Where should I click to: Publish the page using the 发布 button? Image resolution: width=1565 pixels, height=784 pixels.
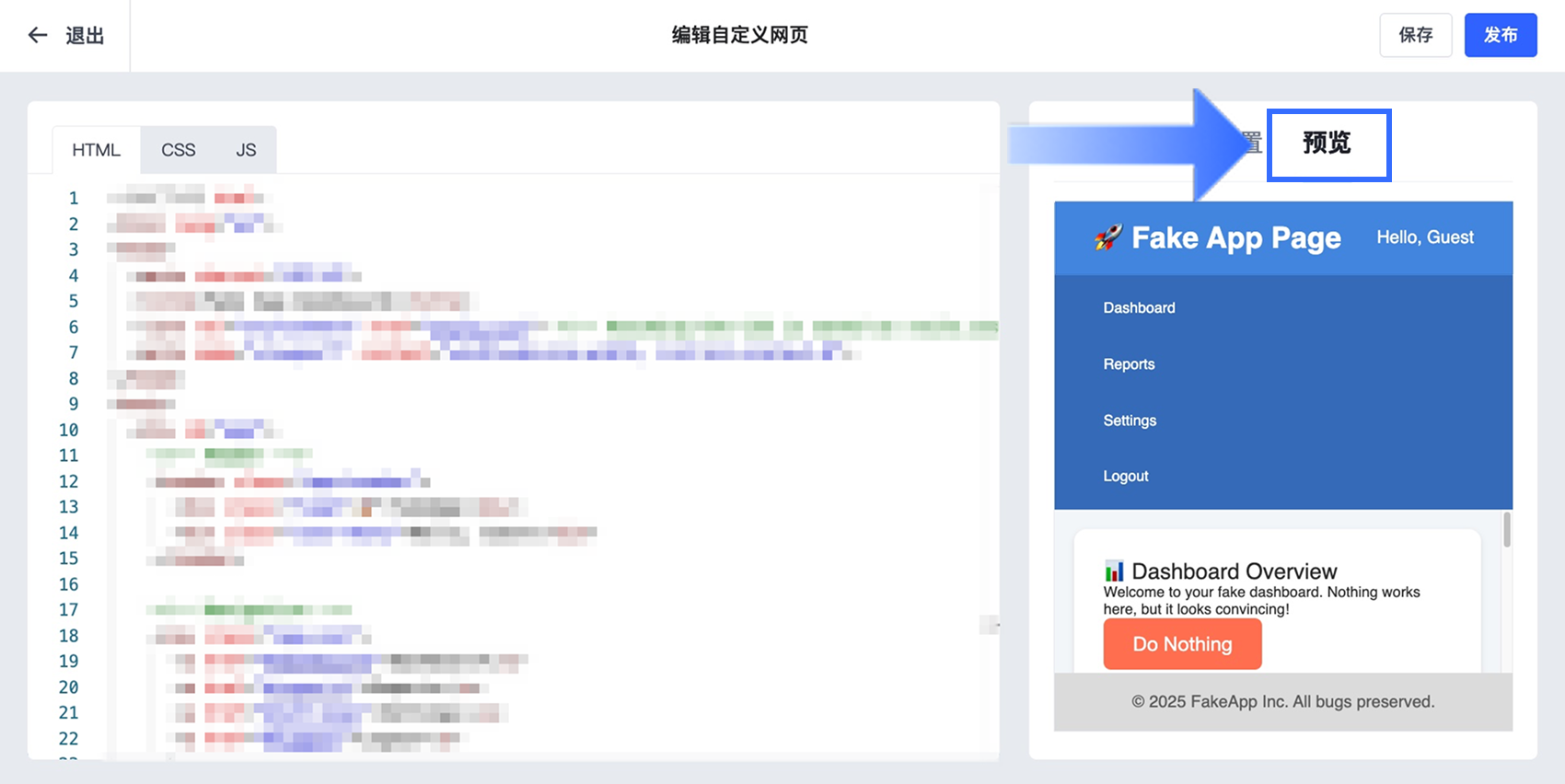[x=1501, y=35]
